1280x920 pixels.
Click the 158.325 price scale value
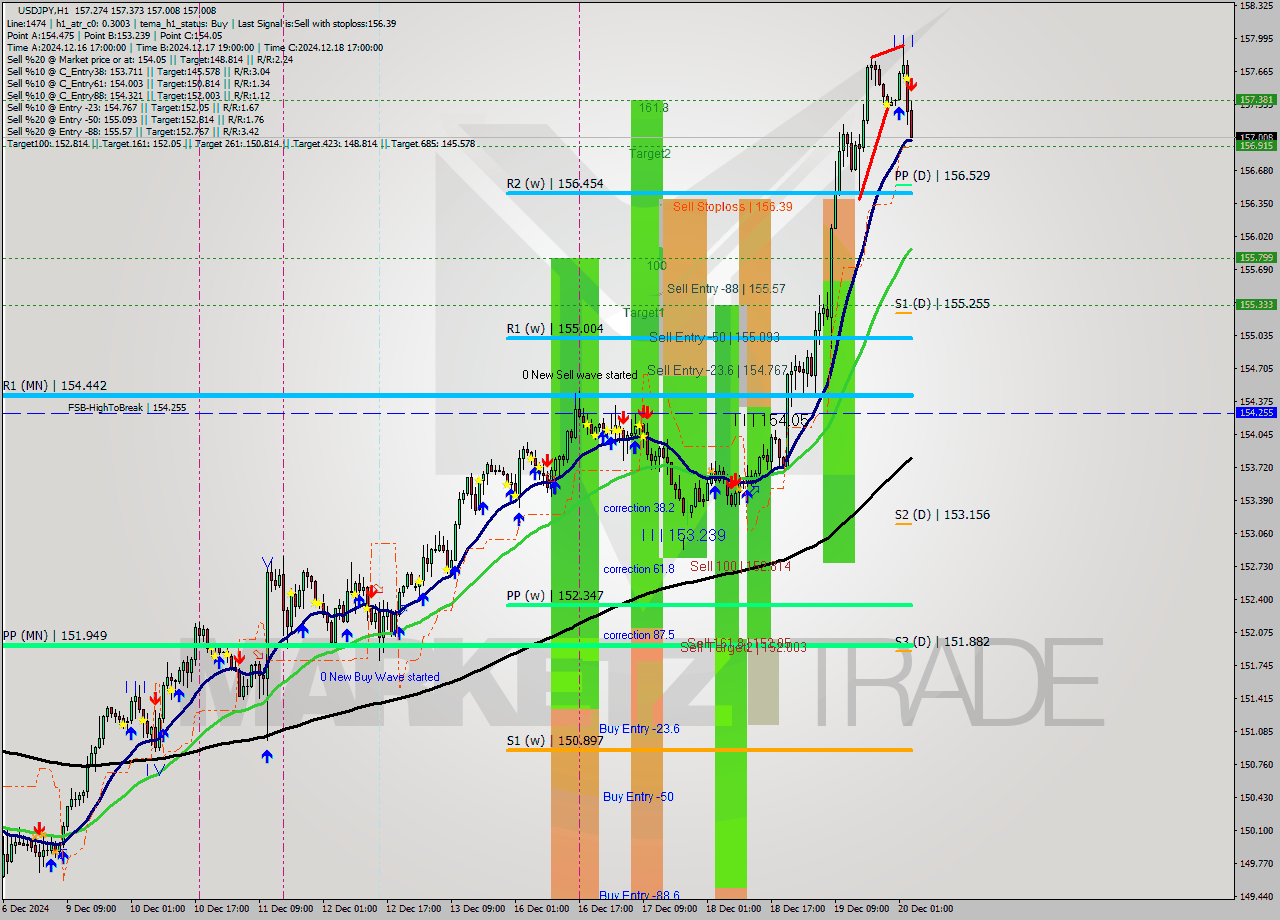1256,6
